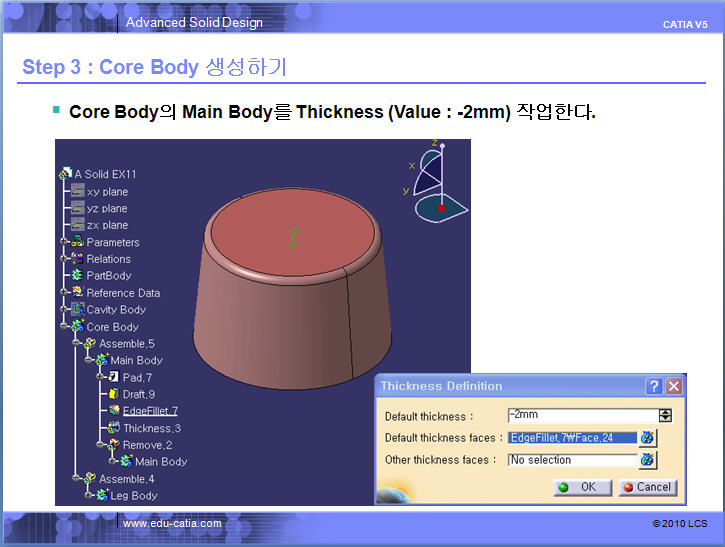Click the Thickness Definition help question mark
The image size is (725, 547).
pyautogui.click(x=654, y=386)
